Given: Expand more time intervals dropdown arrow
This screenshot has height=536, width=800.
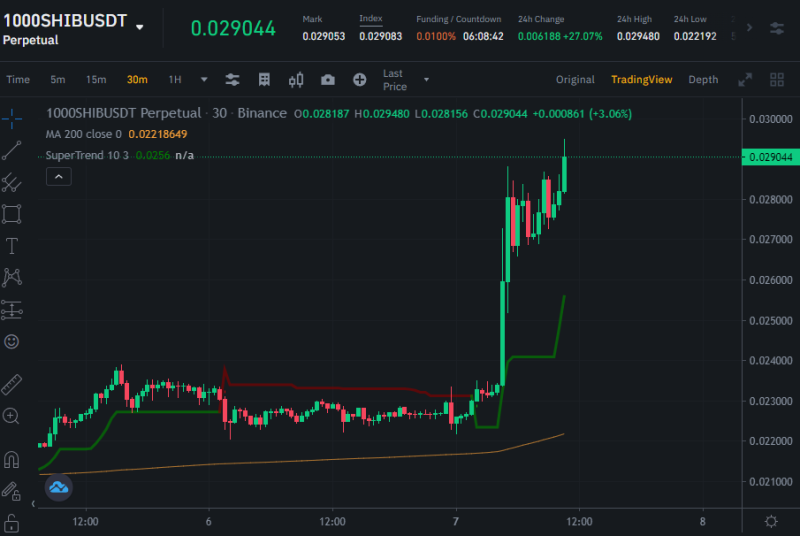Looking at the screenshot, I should coord(204,80).
